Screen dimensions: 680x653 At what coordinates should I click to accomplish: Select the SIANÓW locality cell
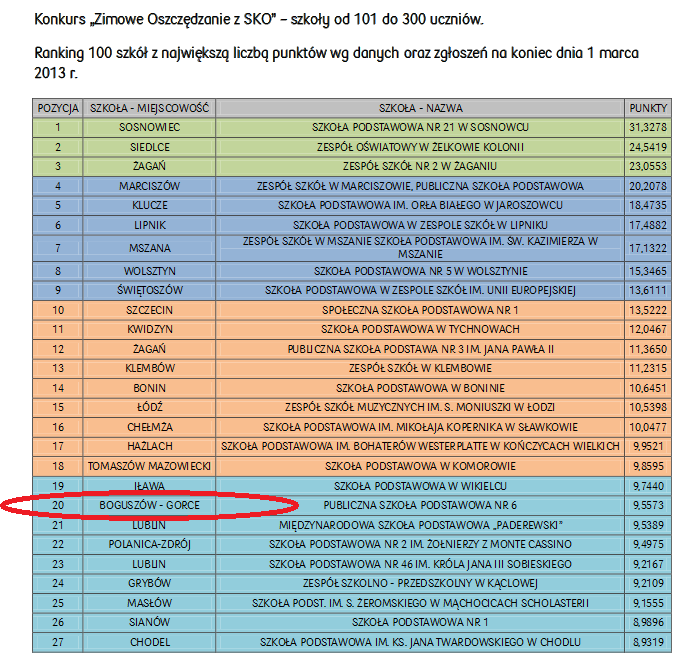pos(149,623)
